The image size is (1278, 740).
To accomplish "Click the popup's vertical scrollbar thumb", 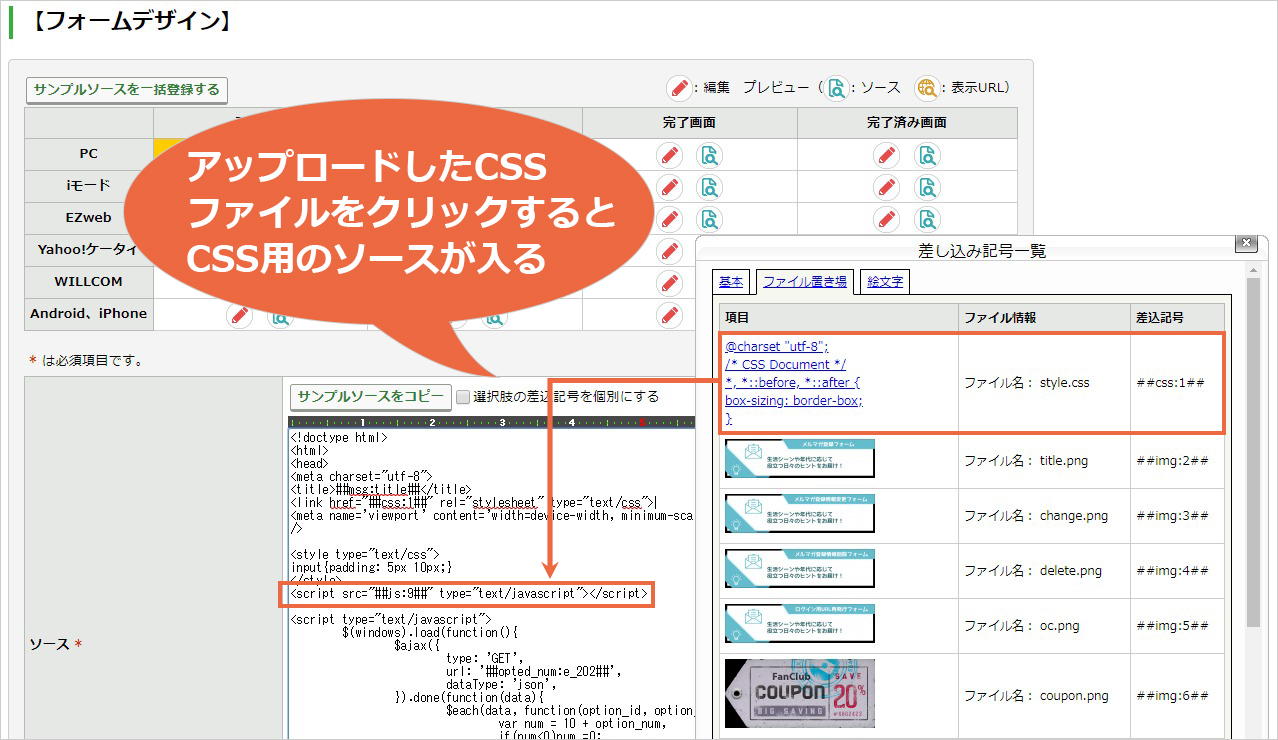I will pos(1253,452).
